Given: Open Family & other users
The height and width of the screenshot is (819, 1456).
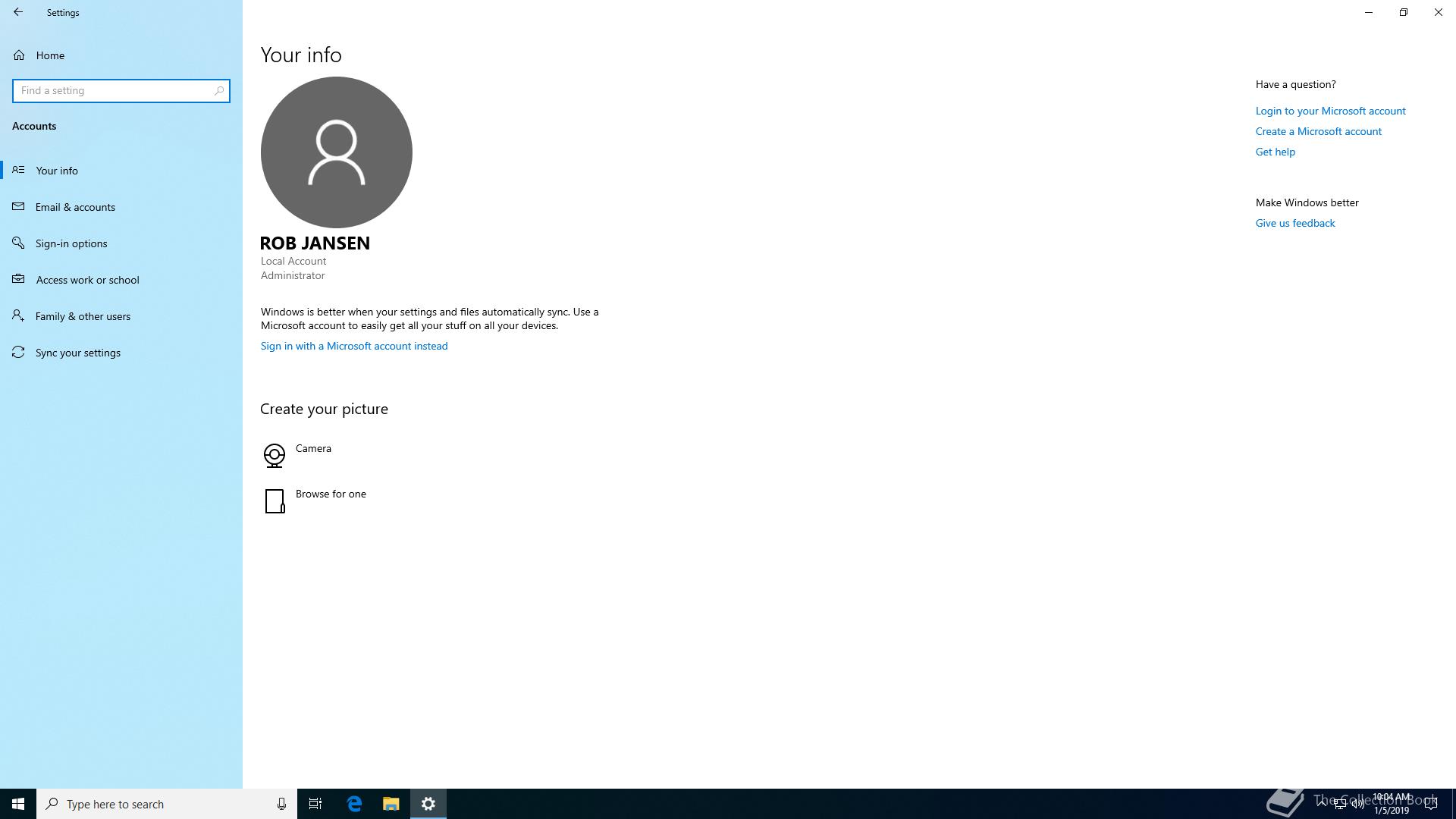Looking at the screenshot, I should (x=83, y=316).
